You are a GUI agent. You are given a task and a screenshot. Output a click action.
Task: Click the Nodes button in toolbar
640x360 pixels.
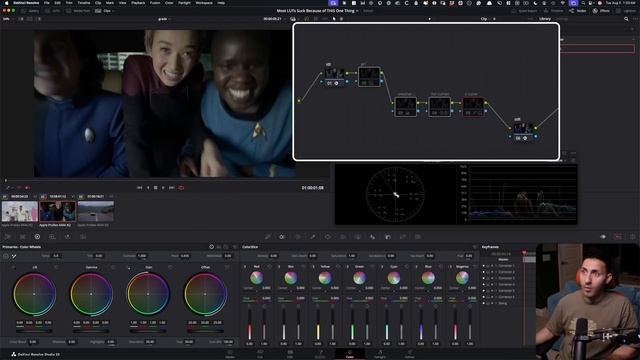tap(577, 11)
